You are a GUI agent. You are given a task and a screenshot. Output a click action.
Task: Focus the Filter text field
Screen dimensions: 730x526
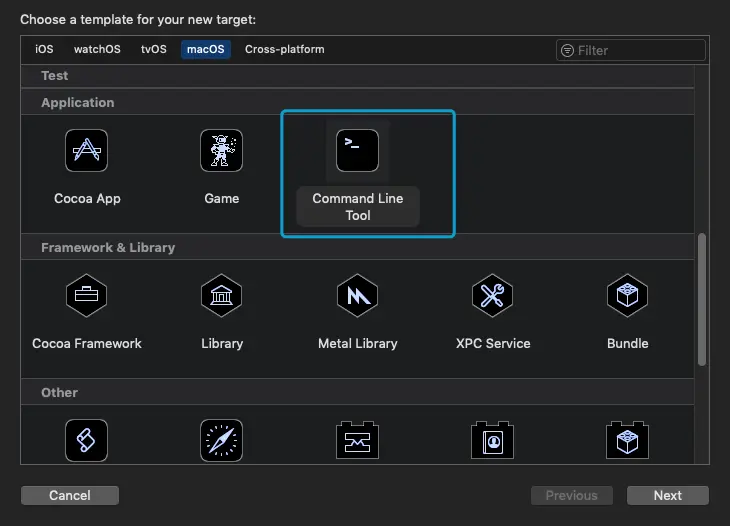pyautogui.click(x=631, y=50)
